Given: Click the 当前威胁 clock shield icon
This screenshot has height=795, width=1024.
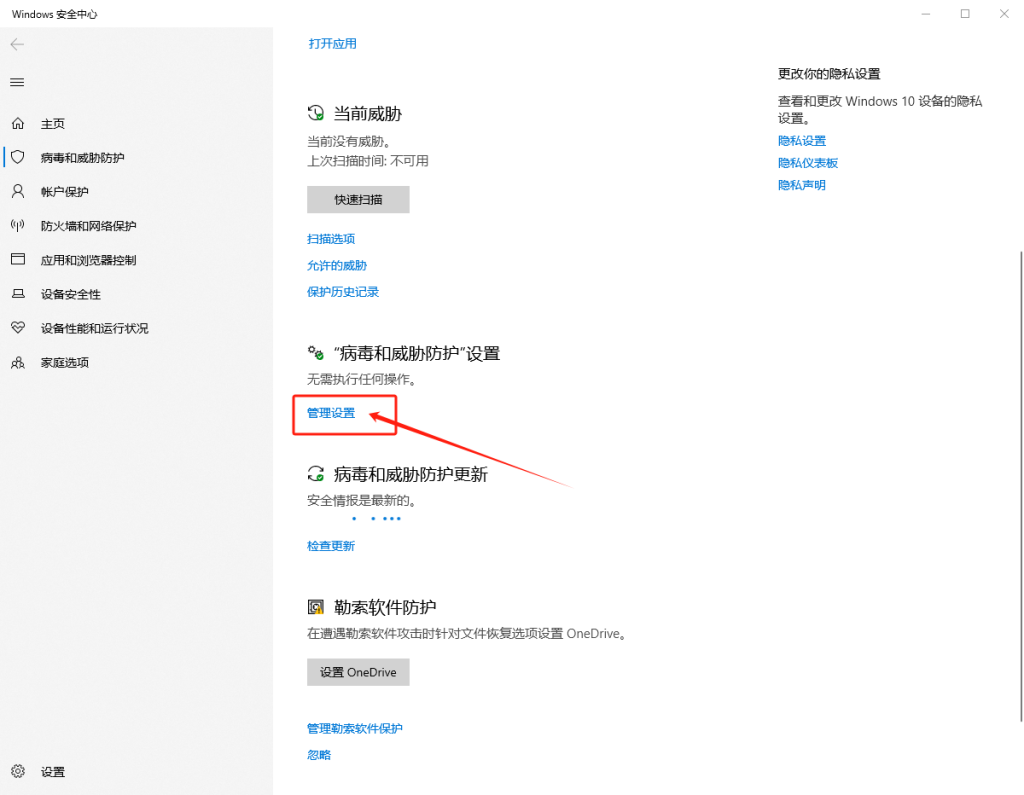Looking at the screenshot, I should (x=316, y=114).
